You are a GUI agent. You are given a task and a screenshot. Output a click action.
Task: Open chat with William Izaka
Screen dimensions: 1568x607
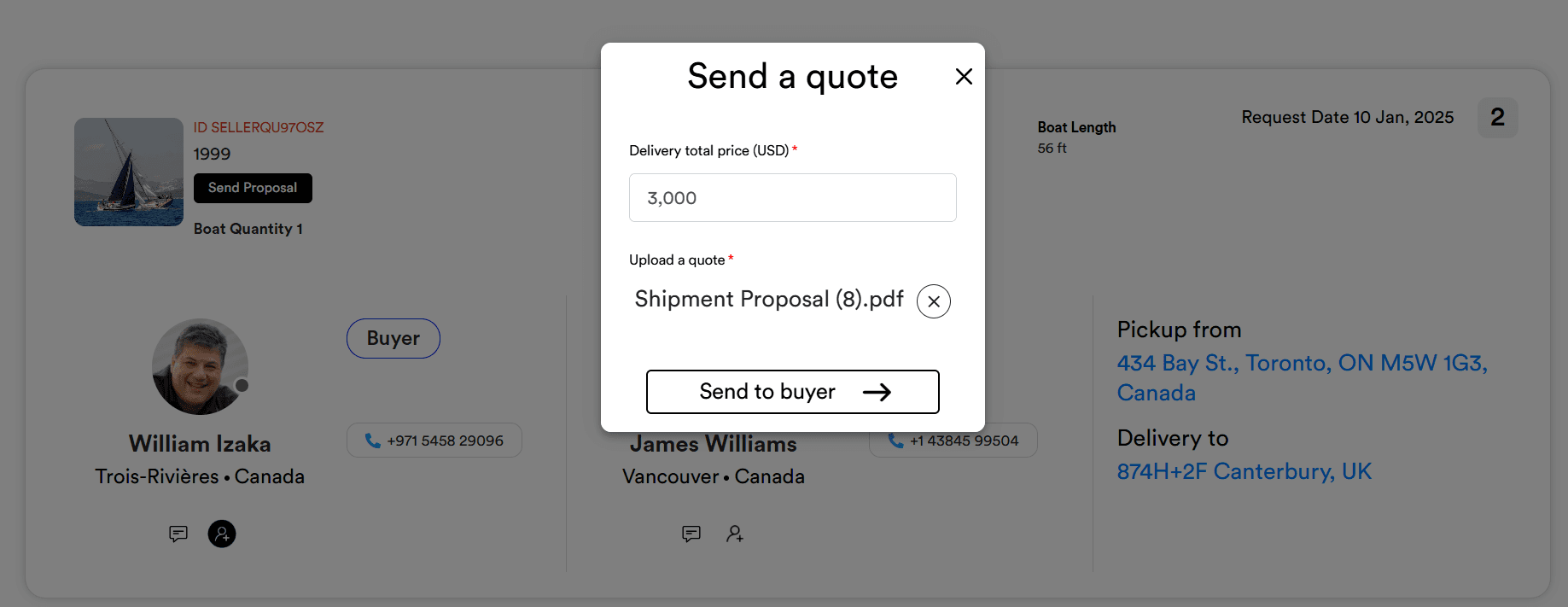178,534
